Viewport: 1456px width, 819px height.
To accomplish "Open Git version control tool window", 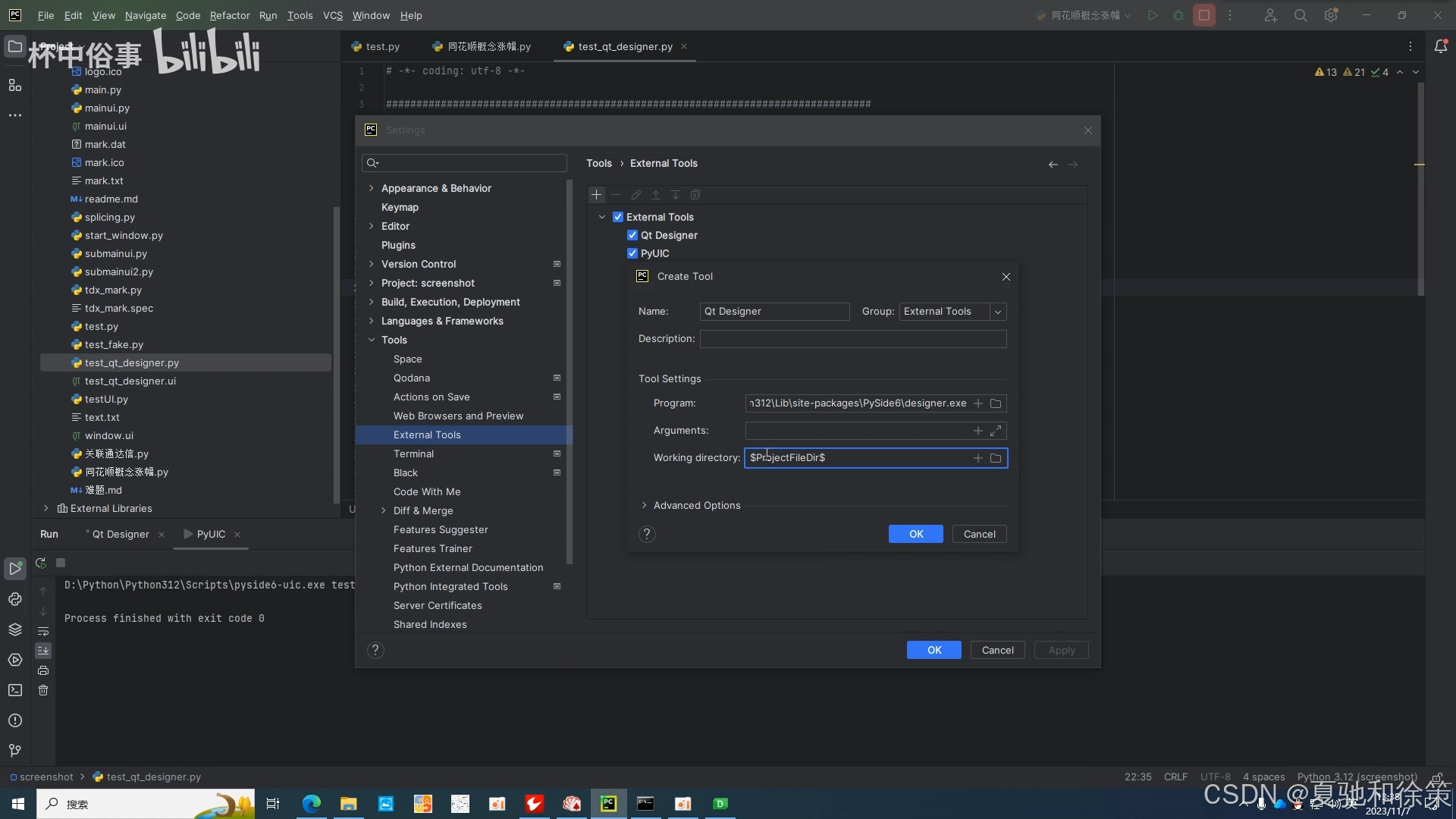I will [14, 751].
